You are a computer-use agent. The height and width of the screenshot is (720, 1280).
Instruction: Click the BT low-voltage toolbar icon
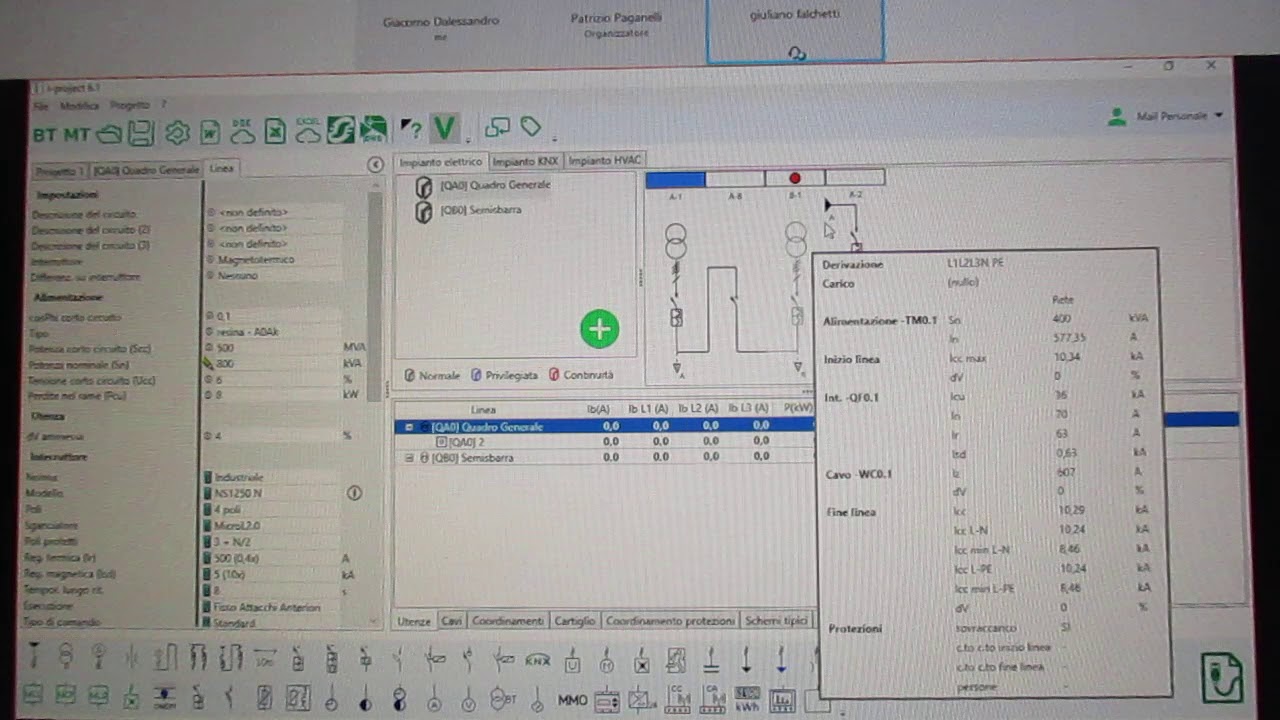pos(45,133)
